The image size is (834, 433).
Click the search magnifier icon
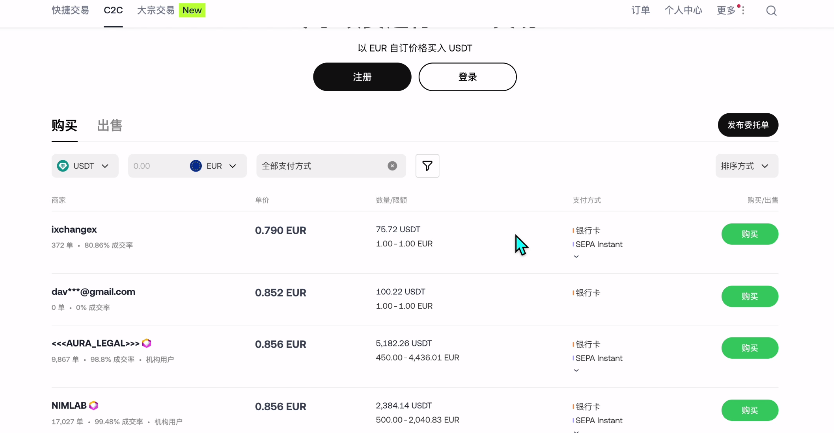pos(771,11)
